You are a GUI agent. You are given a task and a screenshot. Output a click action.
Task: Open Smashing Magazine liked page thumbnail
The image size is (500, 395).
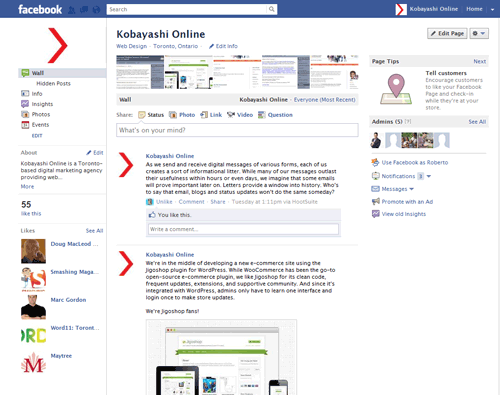(x=33, y=279)
